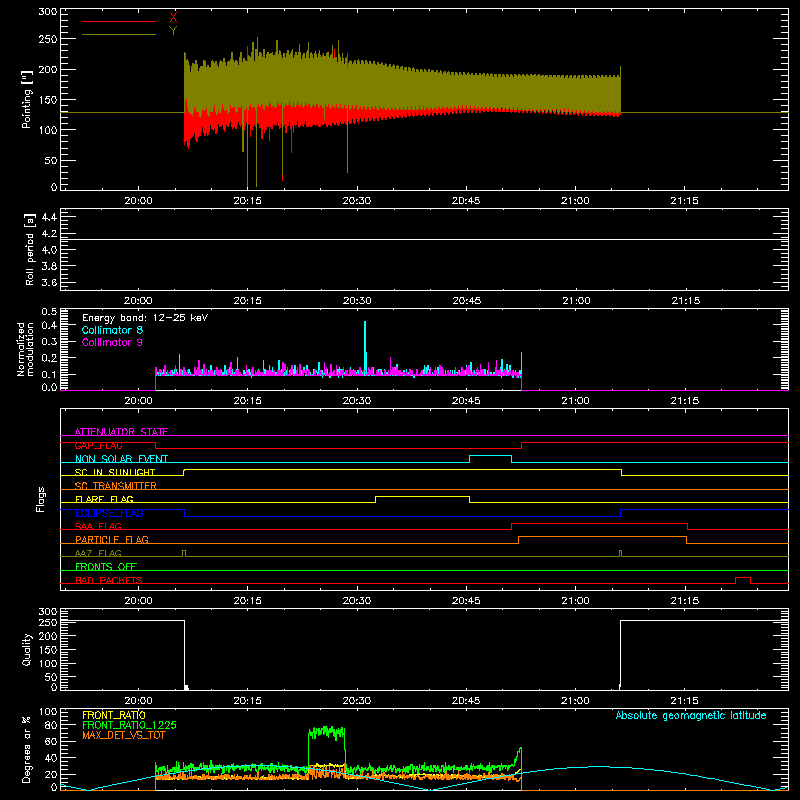The height and width of the screenshot is (800, 800).
Task: Click the red X legend label
Action: 173,18
